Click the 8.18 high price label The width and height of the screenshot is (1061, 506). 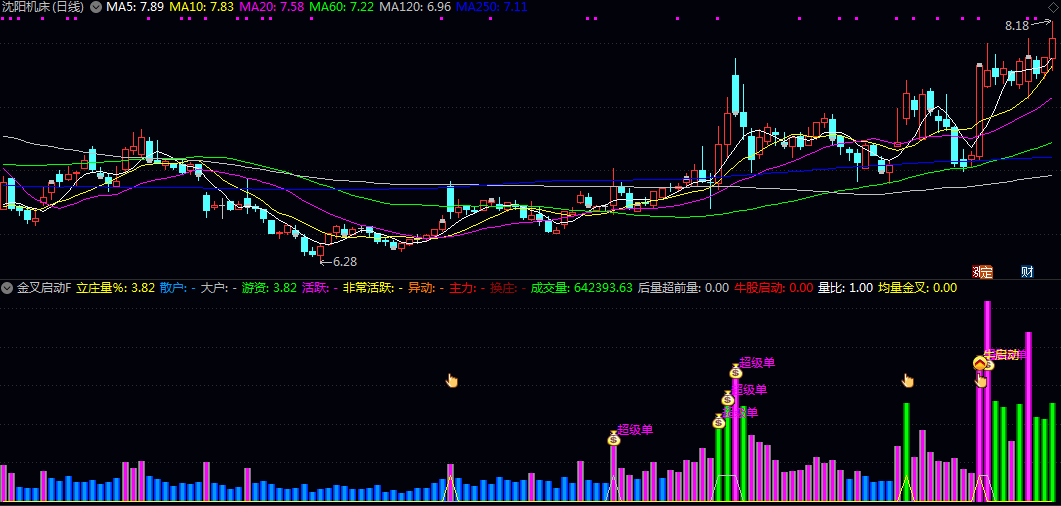(x=1017, y=26)
